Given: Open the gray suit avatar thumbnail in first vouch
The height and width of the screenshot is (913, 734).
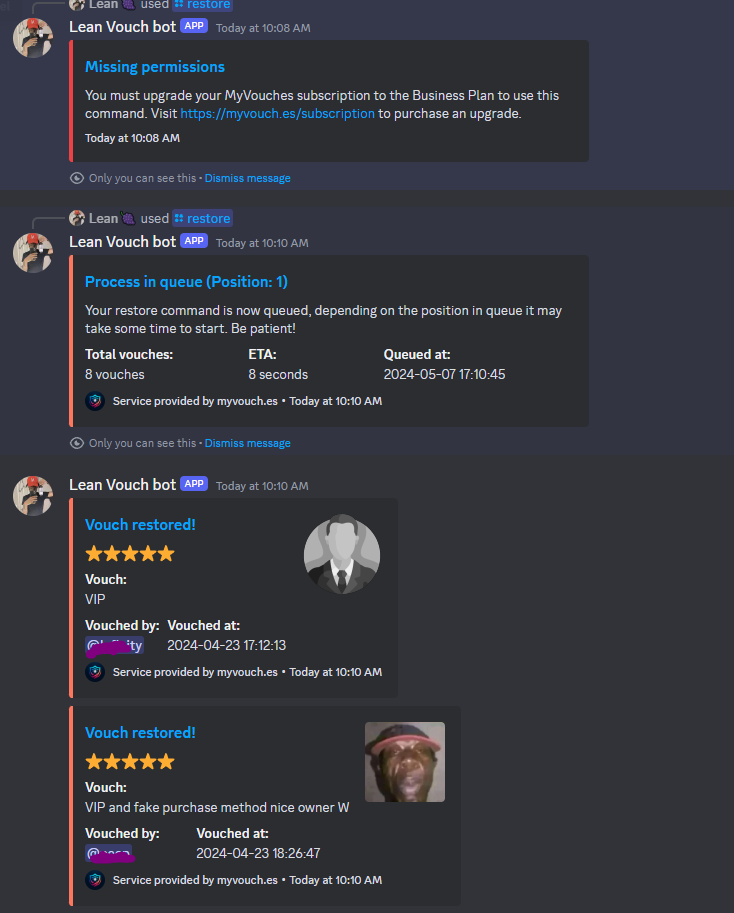Looking at the screenshot, I should click(342, 554).
